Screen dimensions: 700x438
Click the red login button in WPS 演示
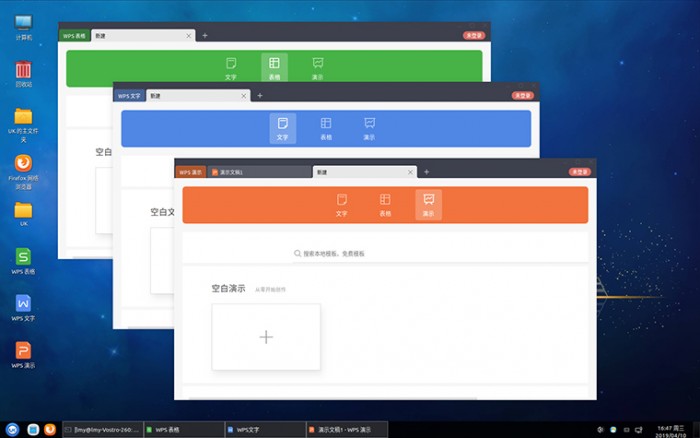click(579, 172)
